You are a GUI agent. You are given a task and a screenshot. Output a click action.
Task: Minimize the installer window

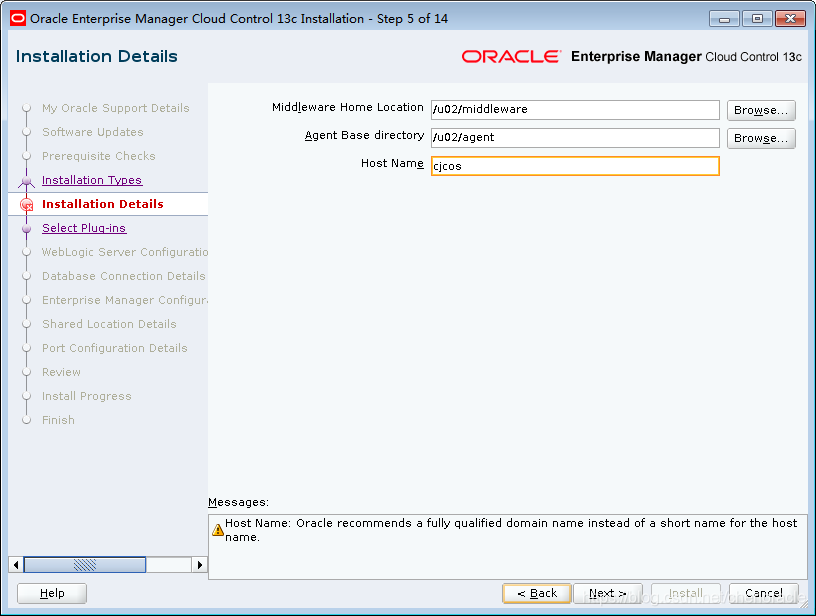click(724, 19)
